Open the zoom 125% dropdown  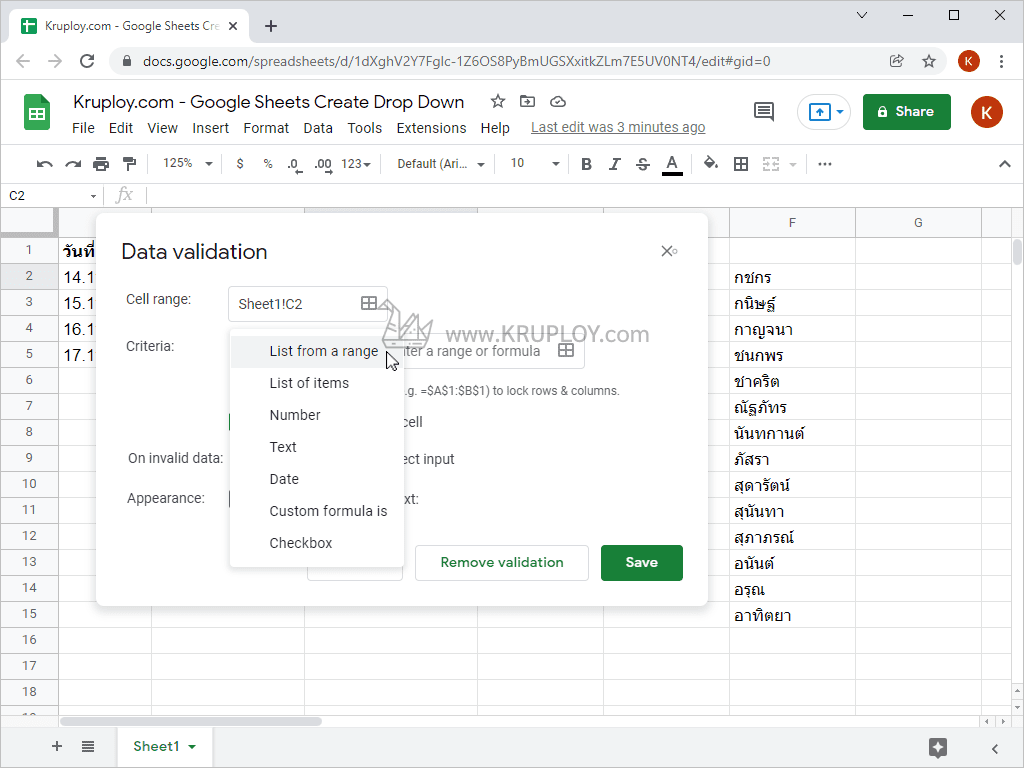tap(188, 164)
